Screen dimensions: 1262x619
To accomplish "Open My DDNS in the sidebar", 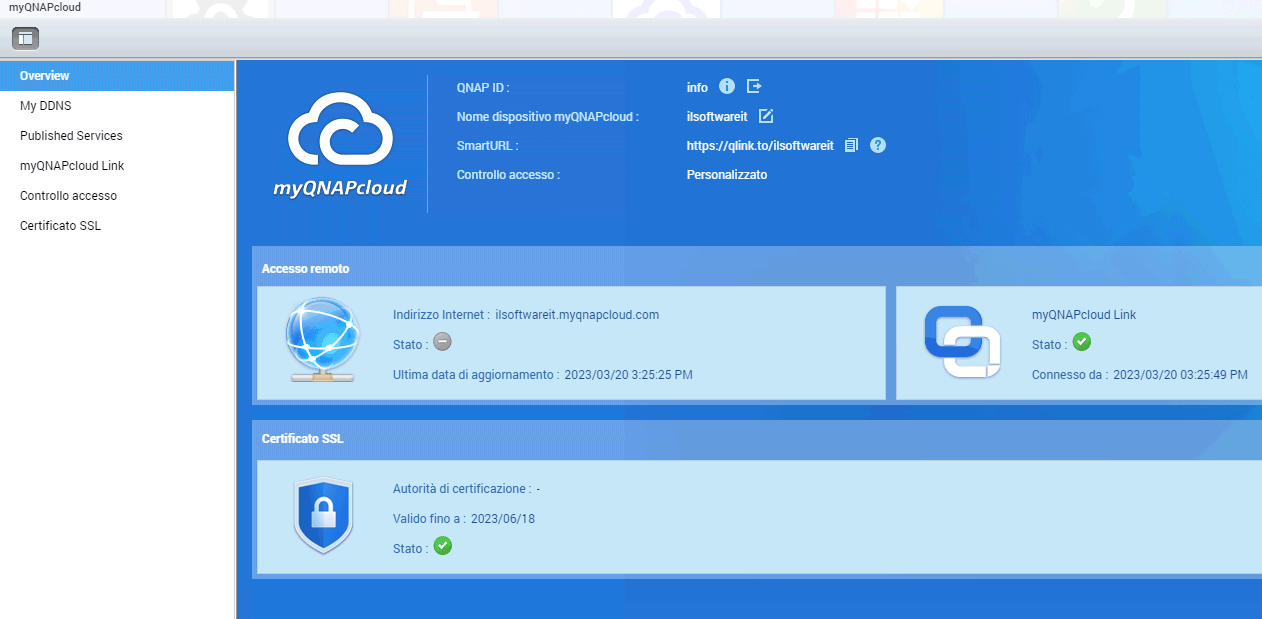I will [x=117, y=106].
